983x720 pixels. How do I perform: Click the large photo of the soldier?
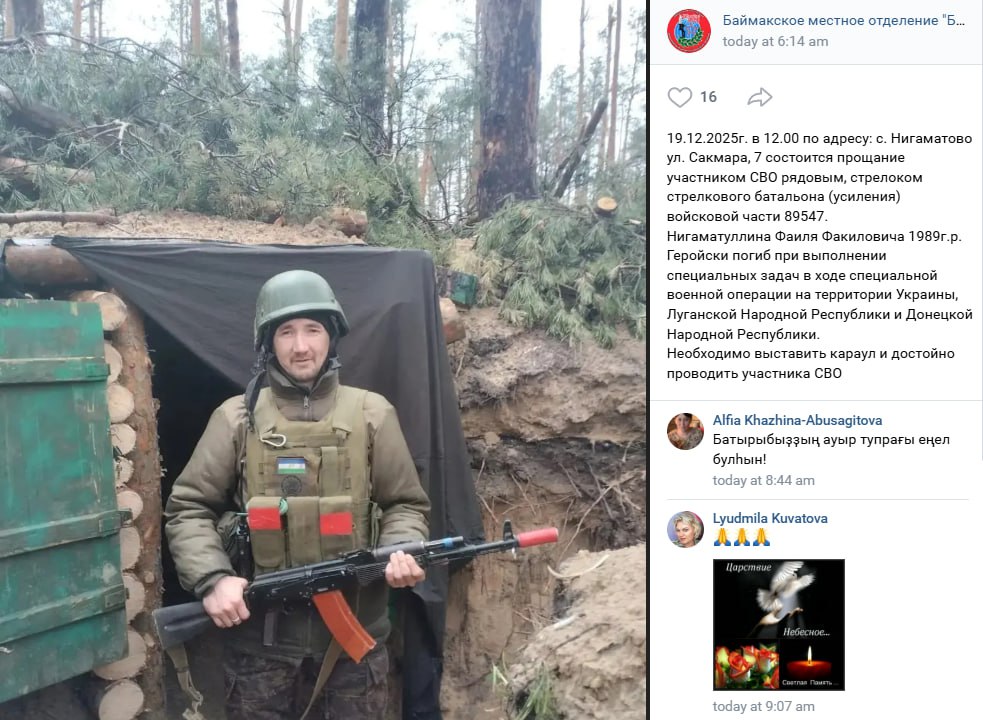point(323,360)
